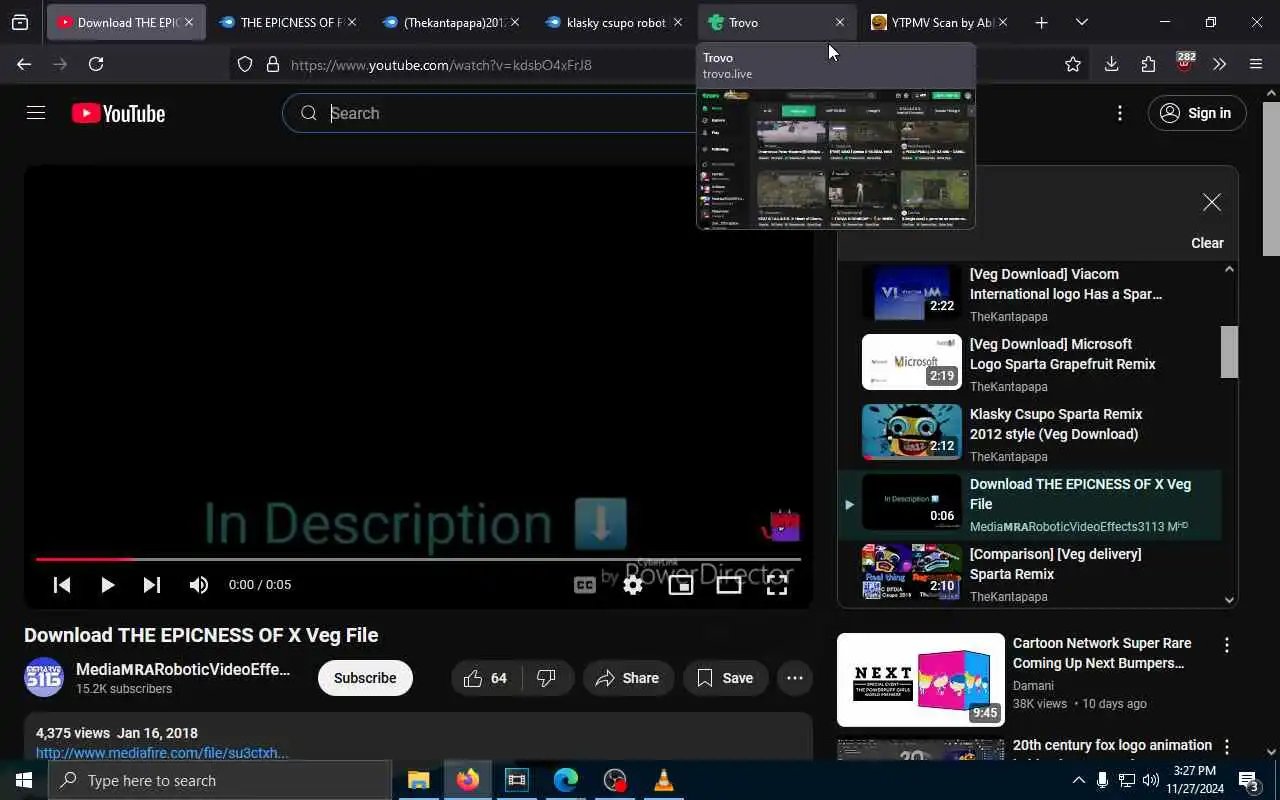Go to the YouTube home logo
This screenshot has width=1280, height=800.
pos(118,114)
